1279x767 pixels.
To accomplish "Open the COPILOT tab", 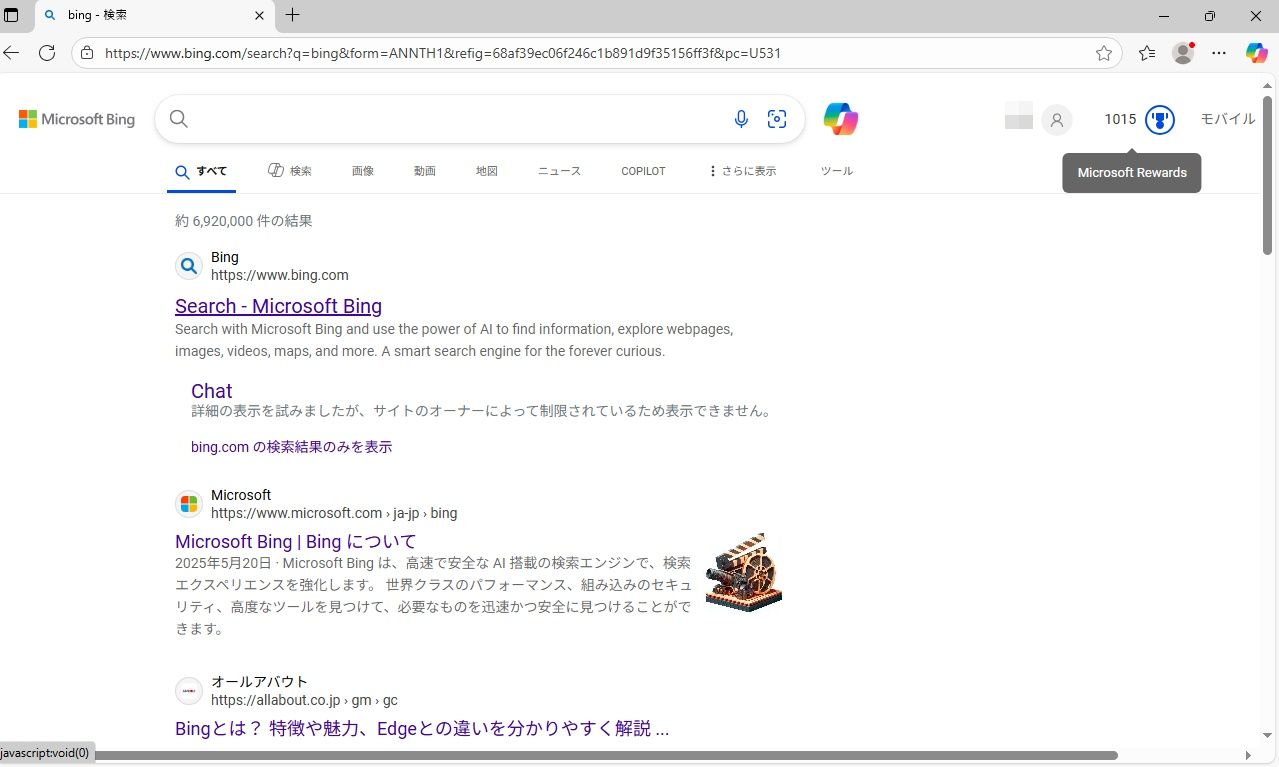I will coord(643,171).
